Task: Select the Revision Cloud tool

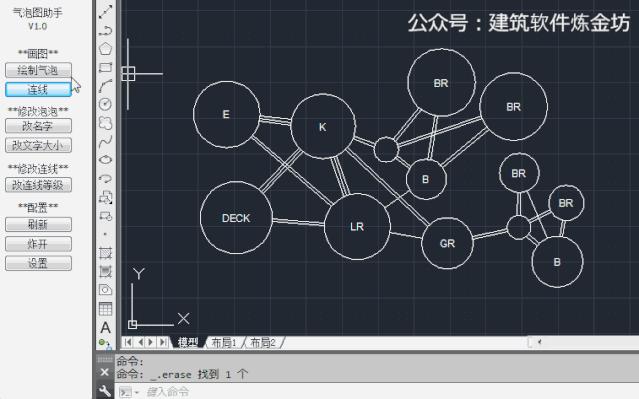Action: click(105, 123)
